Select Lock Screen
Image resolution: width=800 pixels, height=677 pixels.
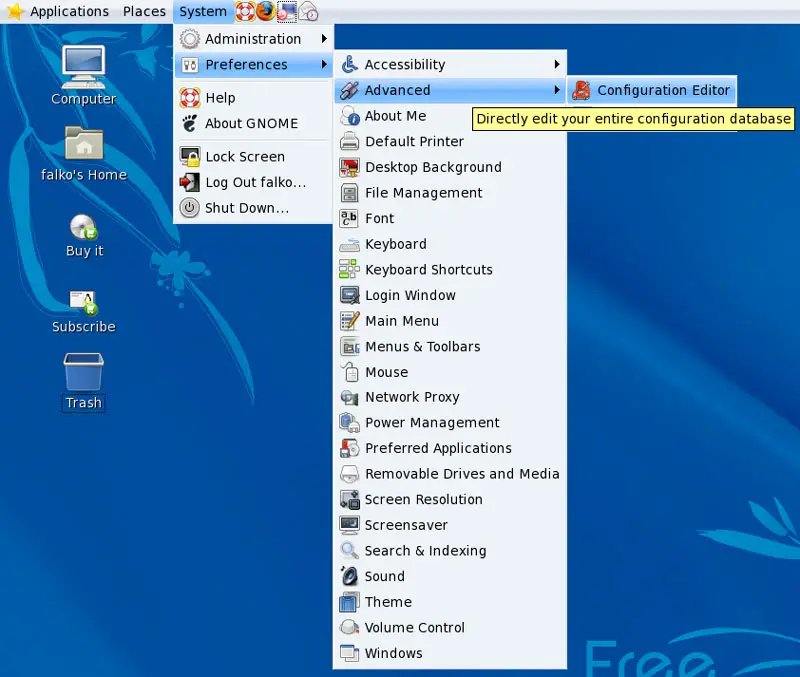(x=254, y=157)
